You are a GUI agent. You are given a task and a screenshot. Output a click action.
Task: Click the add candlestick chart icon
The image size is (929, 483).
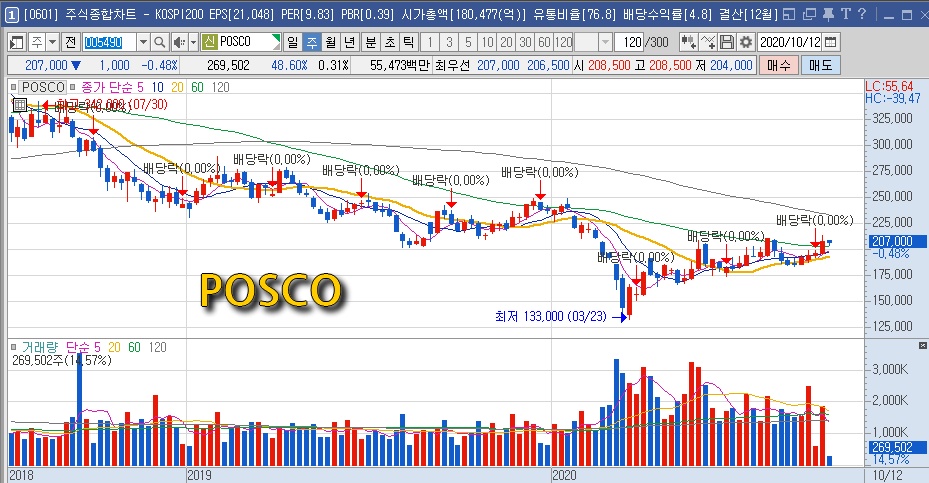[x=688, y=42]
